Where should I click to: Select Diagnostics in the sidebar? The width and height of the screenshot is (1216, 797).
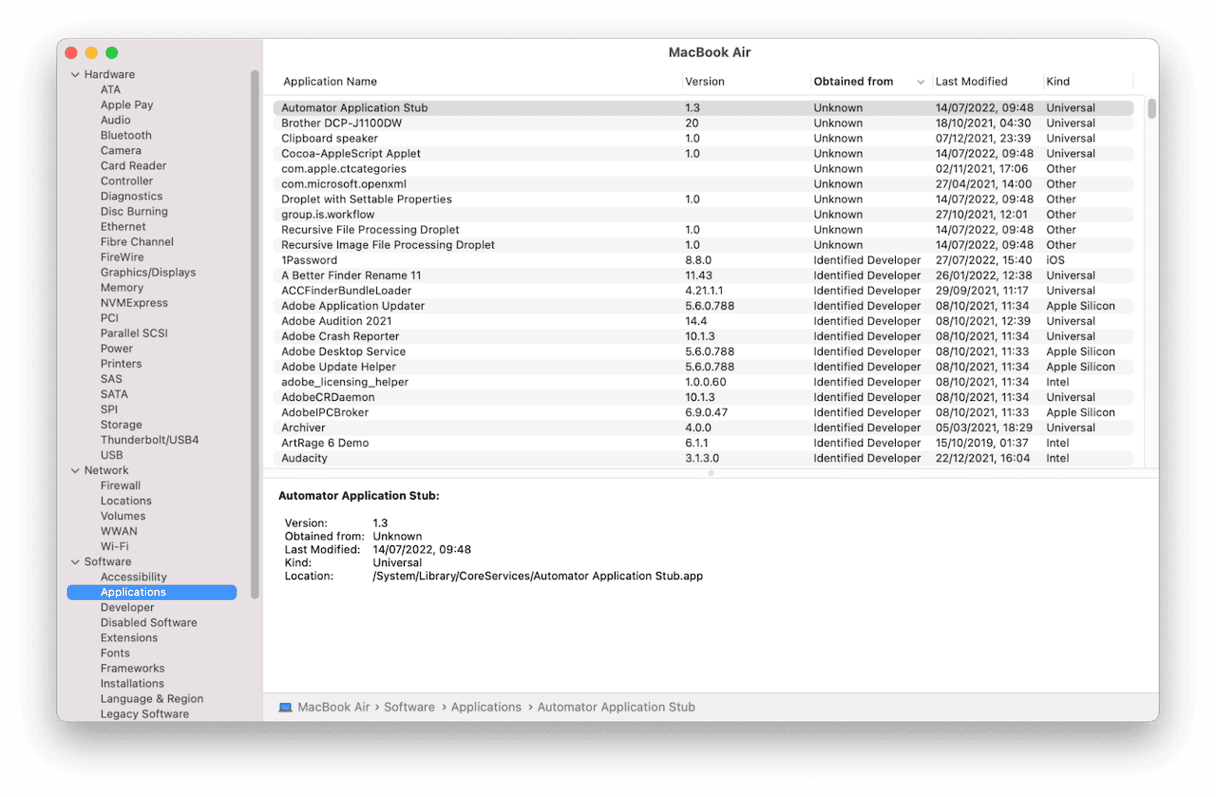click(x=131, y=197)
